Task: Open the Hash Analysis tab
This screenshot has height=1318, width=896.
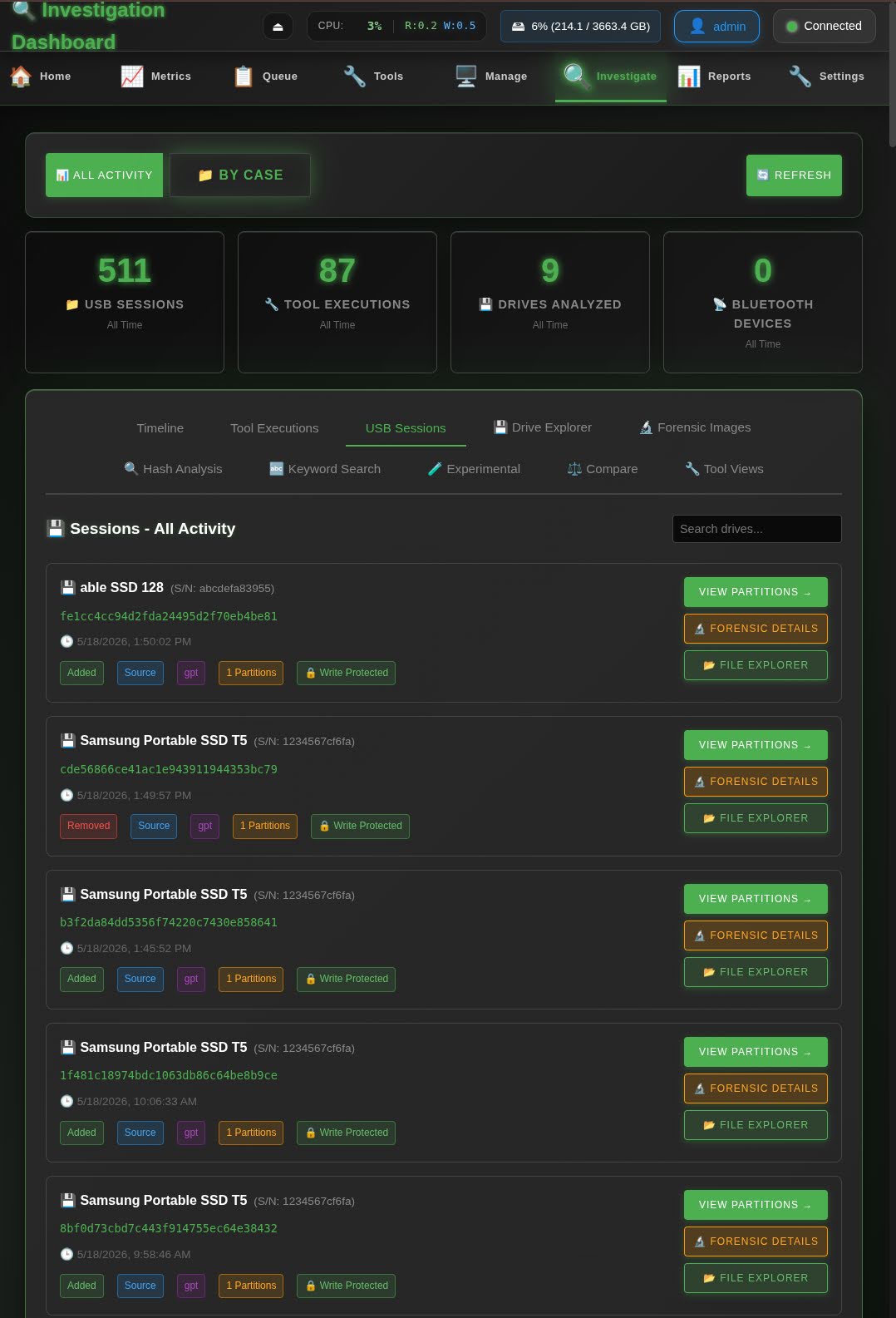Action: pyautogui.click(x=173, y=470)
